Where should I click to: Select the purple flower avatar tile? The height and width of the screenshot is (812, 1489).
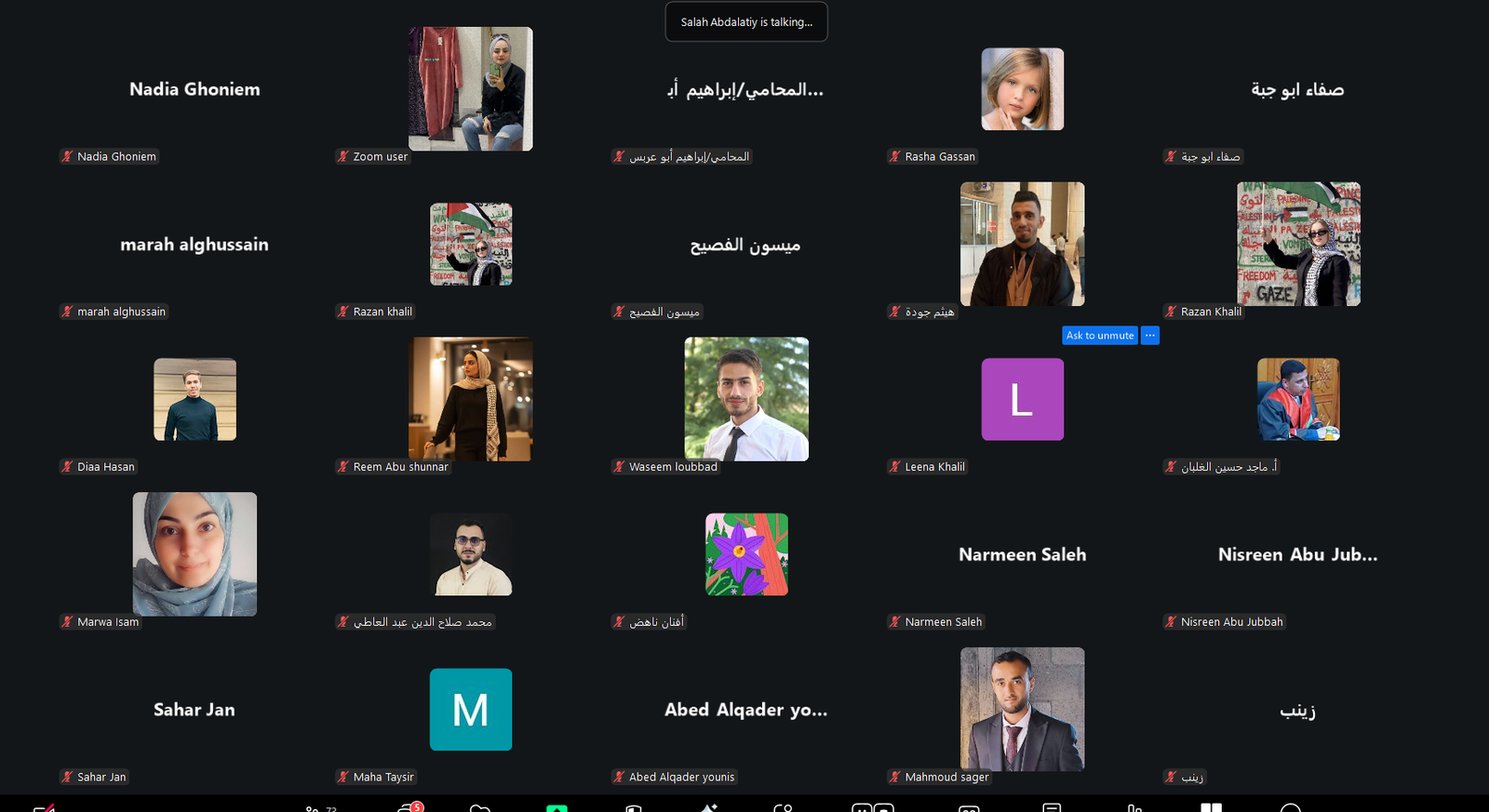(x=746, y=554)
